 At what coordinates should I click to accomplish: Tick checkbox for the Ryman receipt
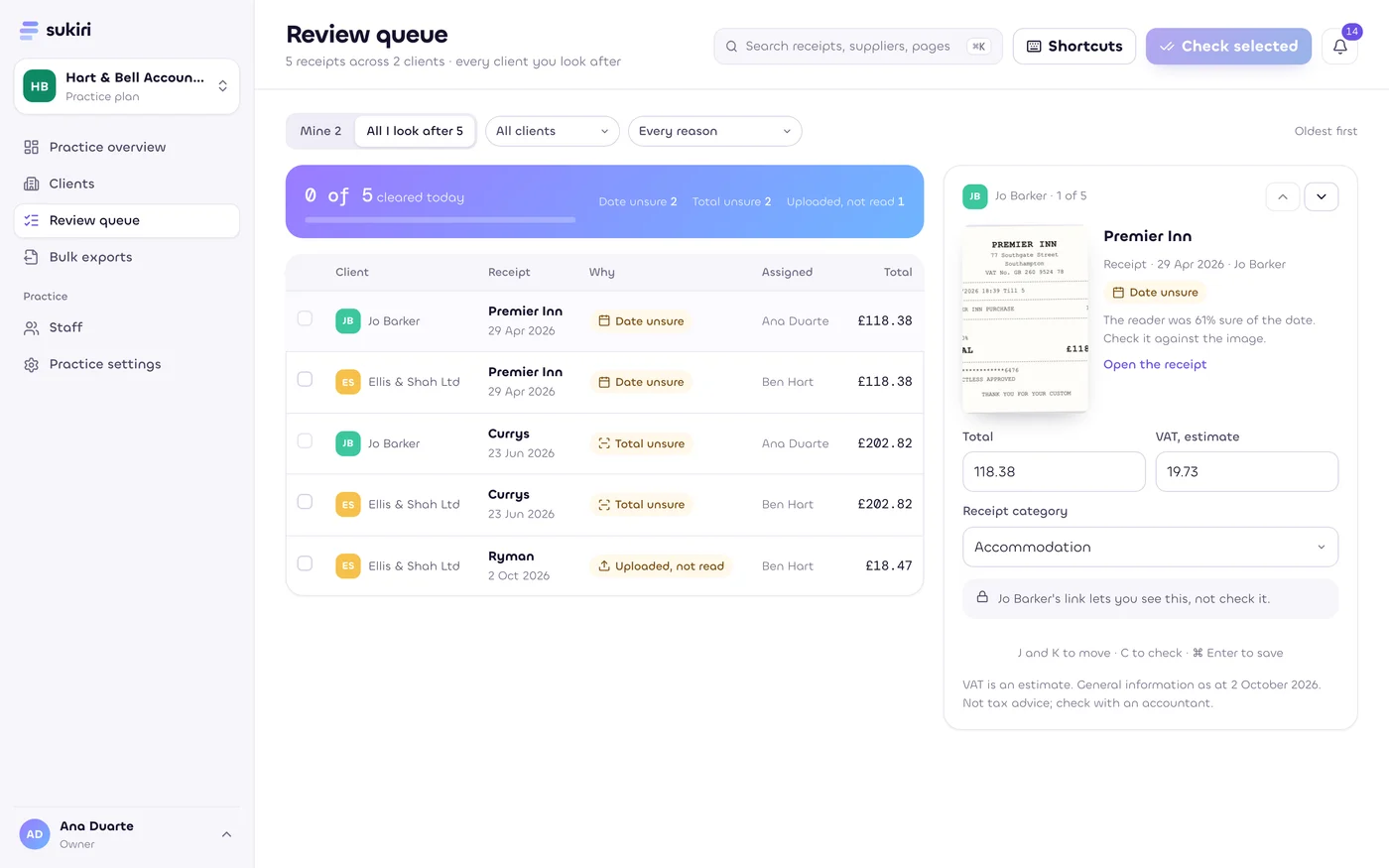tap(305, 563)
